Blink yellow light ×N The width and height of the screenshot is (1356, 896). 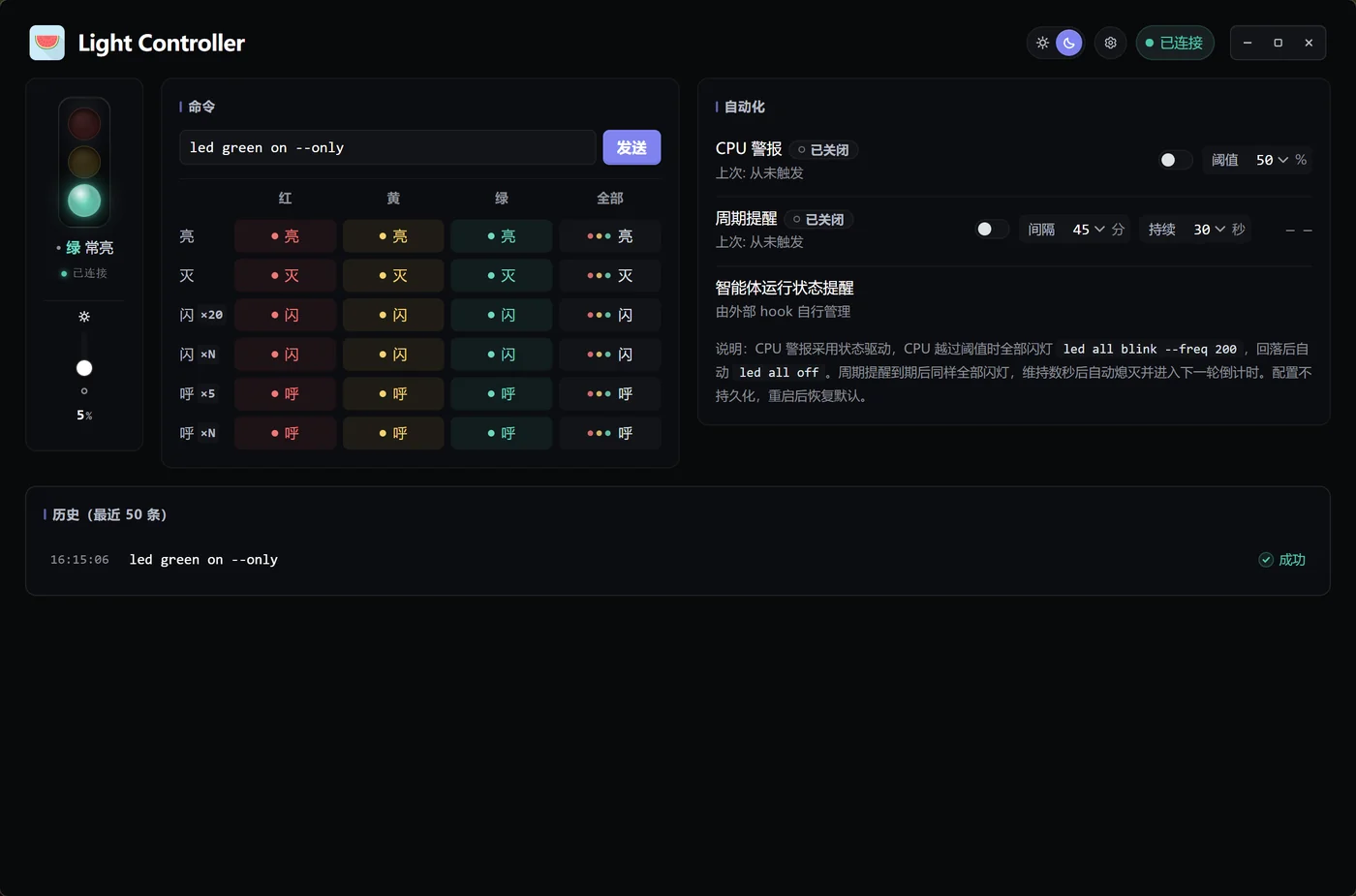(x=393, y=355)
